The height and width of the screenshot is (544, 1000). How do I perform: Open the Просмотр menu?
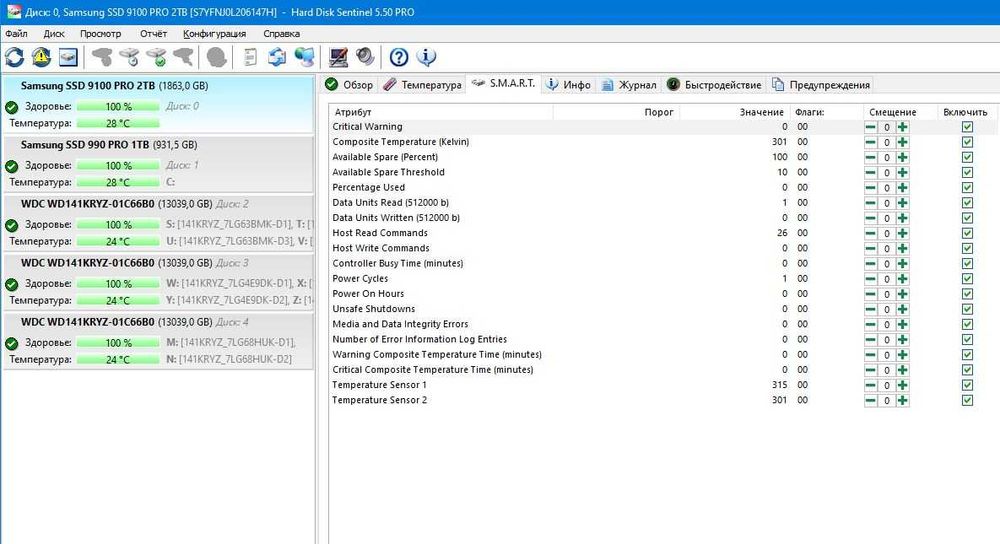pyautogui.click(x=100, y=34)
